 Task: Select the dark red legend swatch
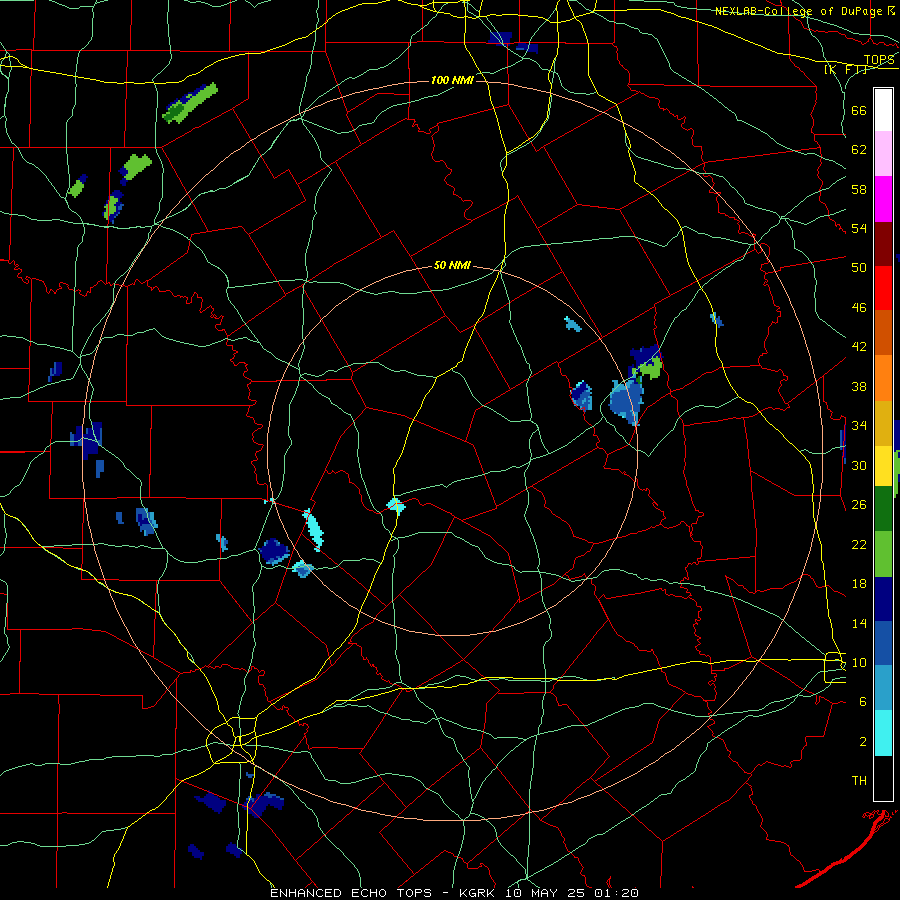pyautogui.click(x=883, y=243)
